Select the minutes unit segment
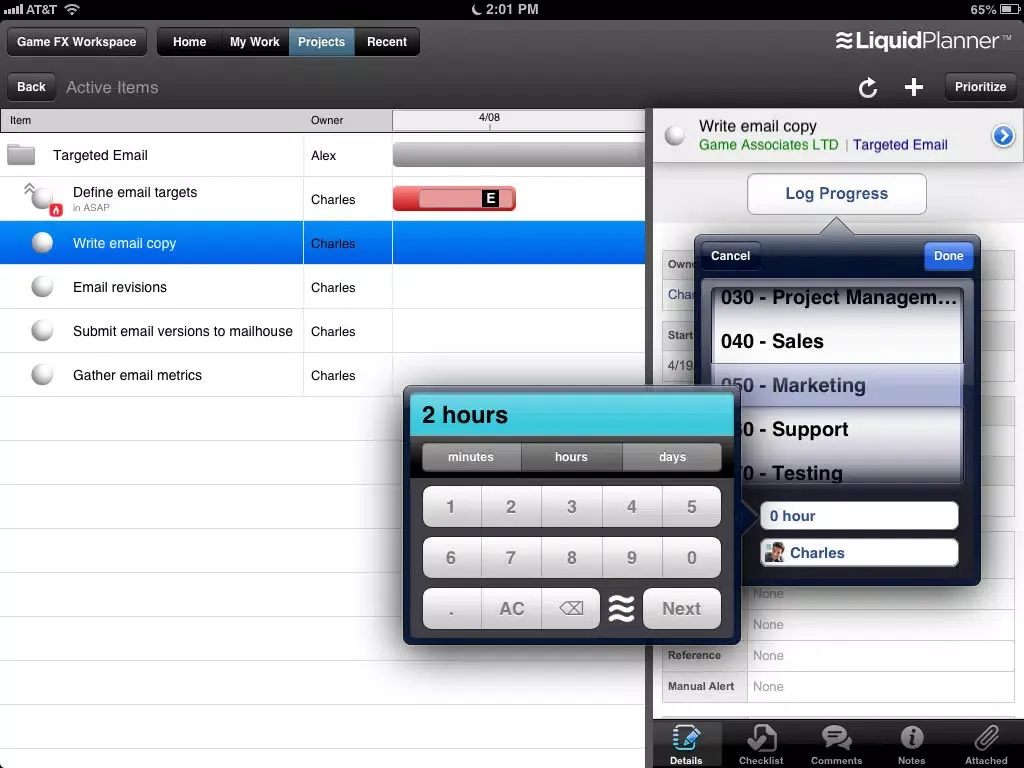The height and width of the screenshot is (768, 1024). point(471,457)
